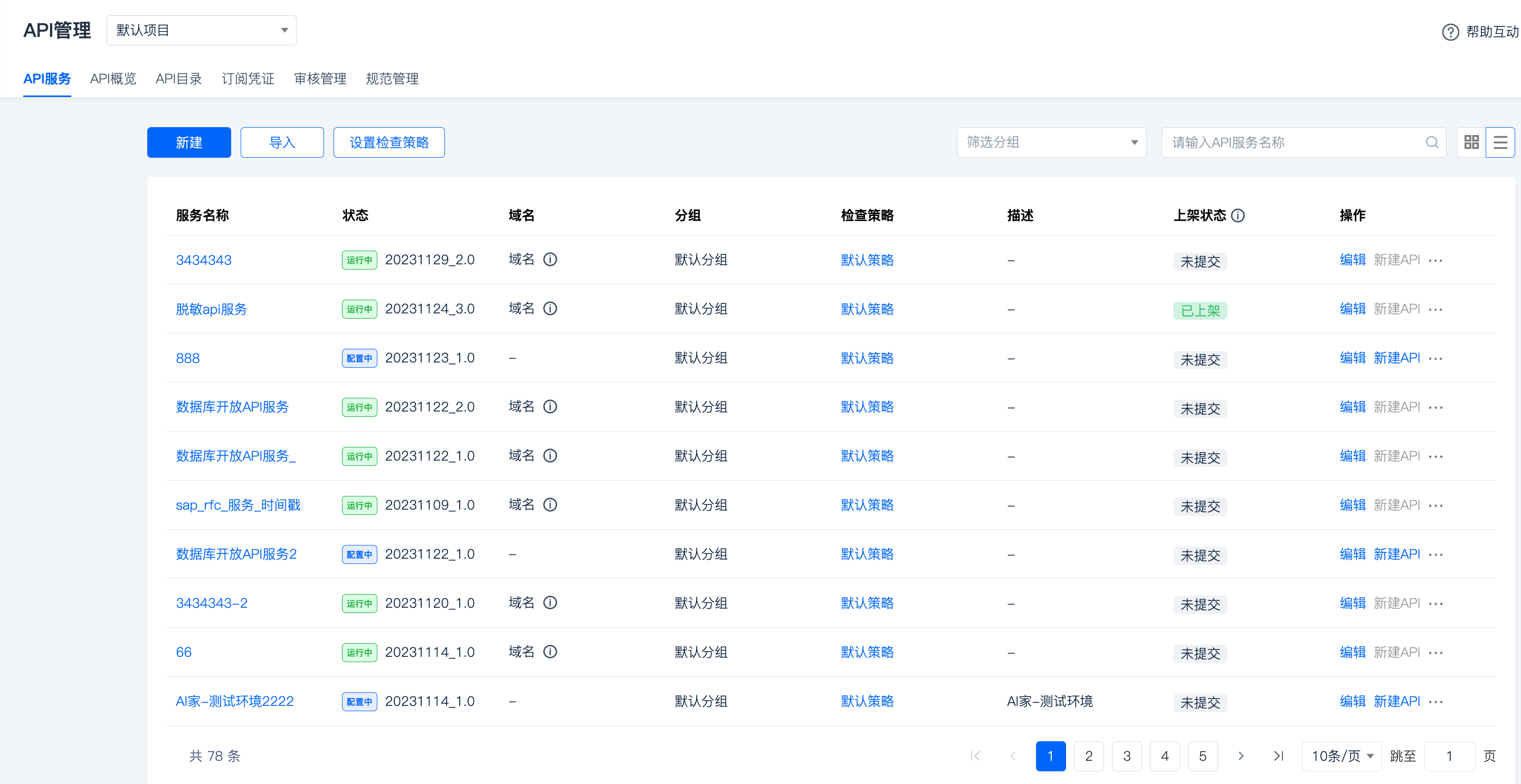Click 默认策略 in the 66 row
The height and width of the screenshot is (784, 1521).
coord(868,652)
